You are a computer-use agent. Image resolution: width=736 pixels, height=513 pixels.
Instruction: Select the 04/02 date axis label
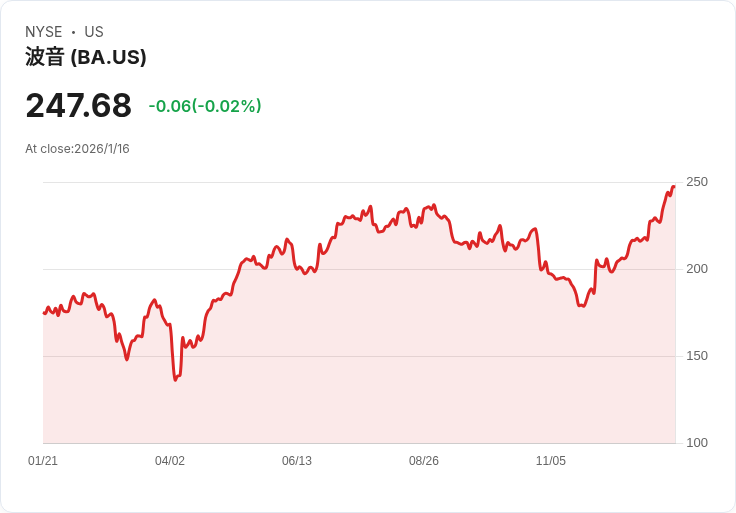(x=170, y=461)
